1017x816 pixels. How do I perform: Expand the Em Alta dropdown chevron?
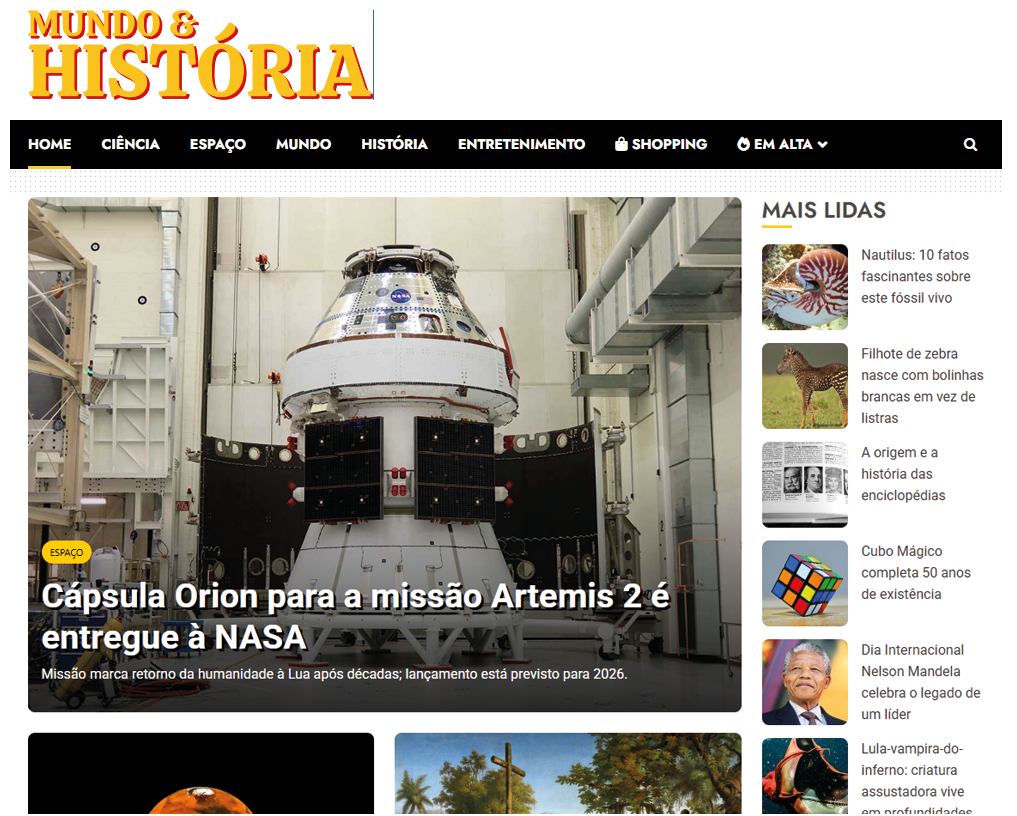click(x=823, y=145)
